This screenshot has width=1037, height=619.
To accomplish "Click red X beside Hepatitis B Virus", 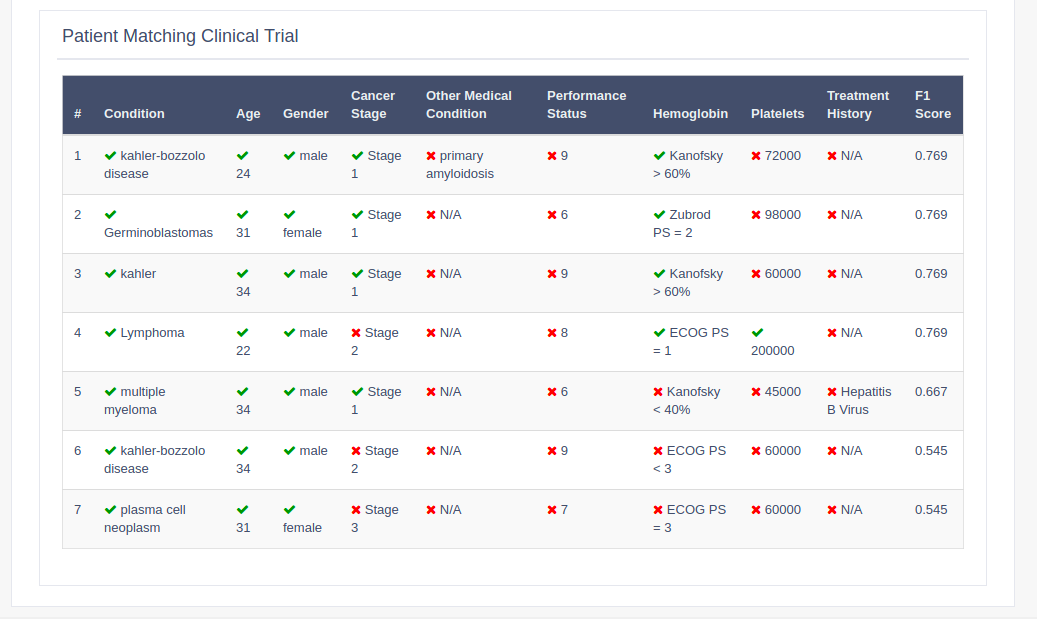I will coord(832,392).
